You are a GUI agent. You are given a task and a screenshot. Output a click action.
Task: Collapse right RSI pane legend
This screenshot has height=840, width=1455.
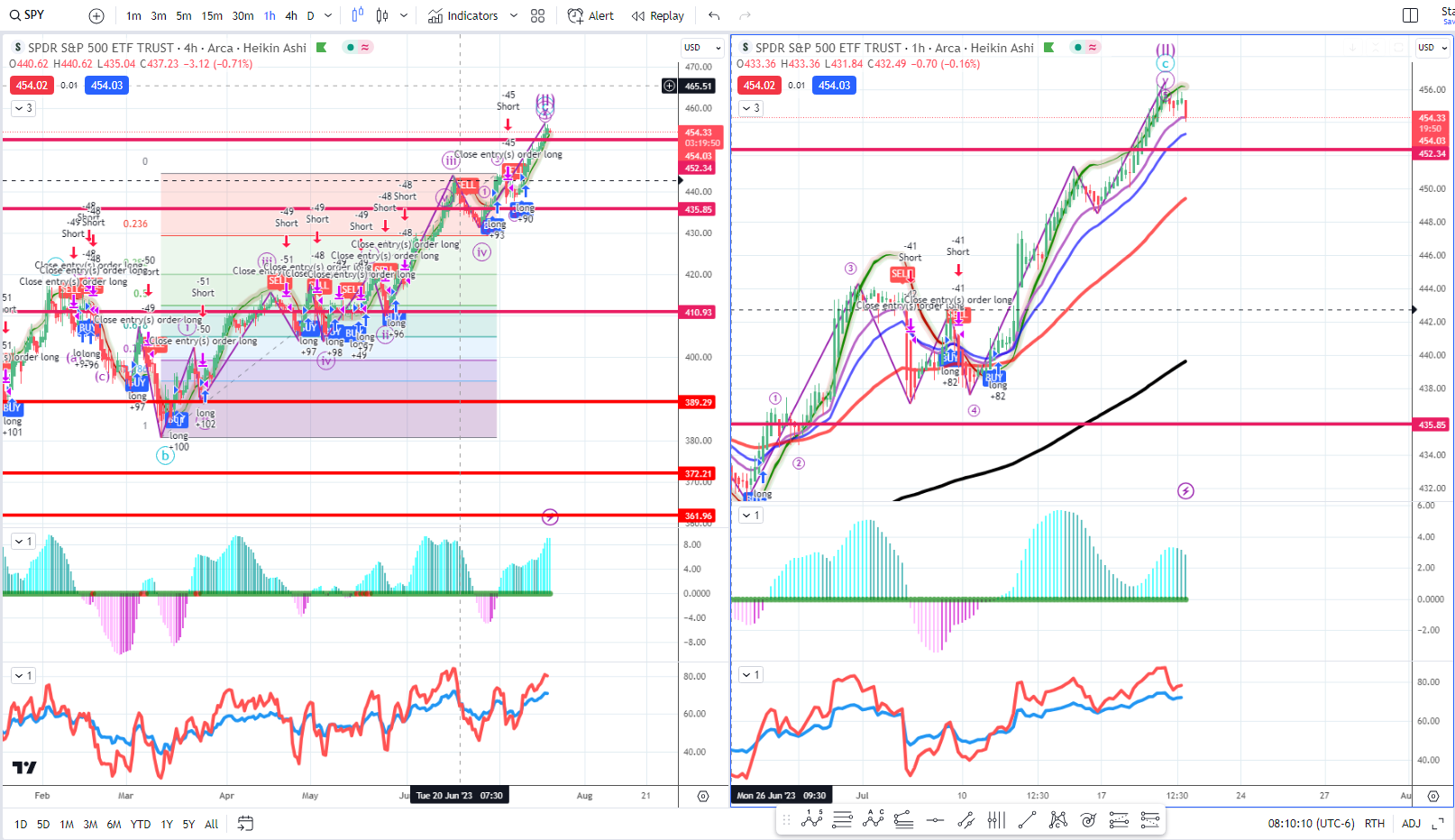(x=751, y=674)
